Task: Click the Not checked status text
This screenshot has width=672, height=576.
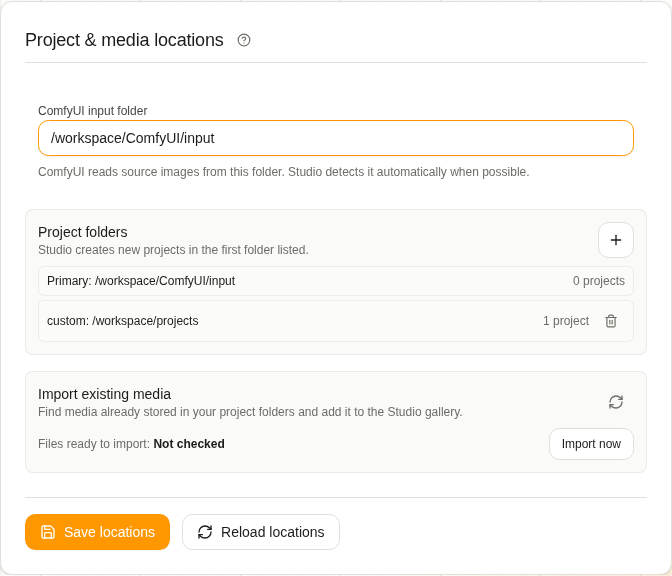Action: (189, 444)
